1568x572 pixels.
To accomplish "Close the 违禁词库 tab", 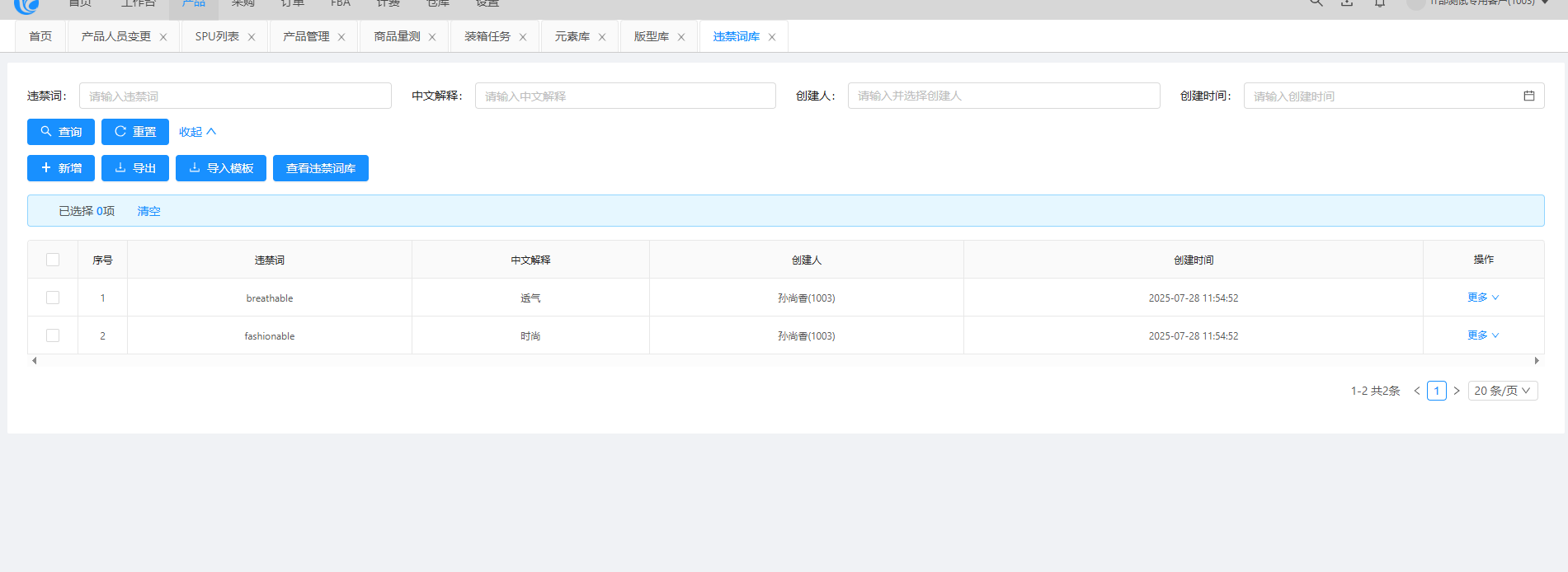I will point(772,37).
